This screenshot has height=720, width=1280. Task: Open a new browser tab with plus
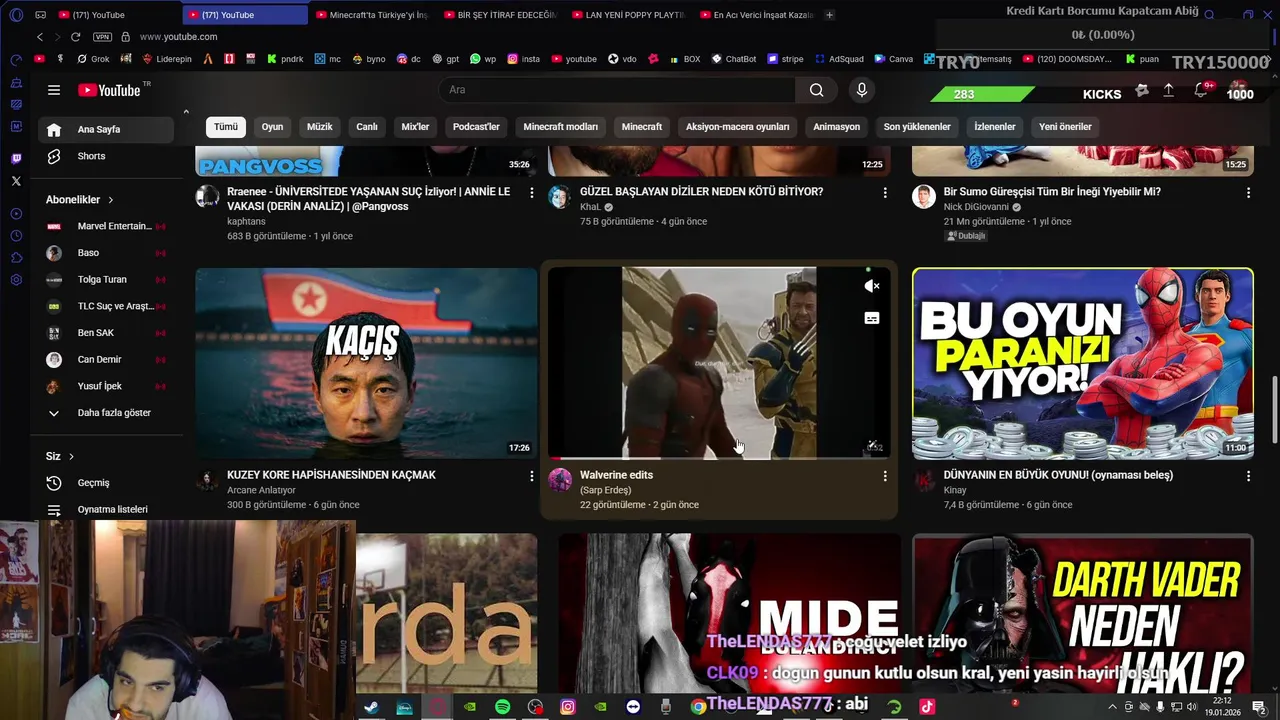[x=829, y=15]
